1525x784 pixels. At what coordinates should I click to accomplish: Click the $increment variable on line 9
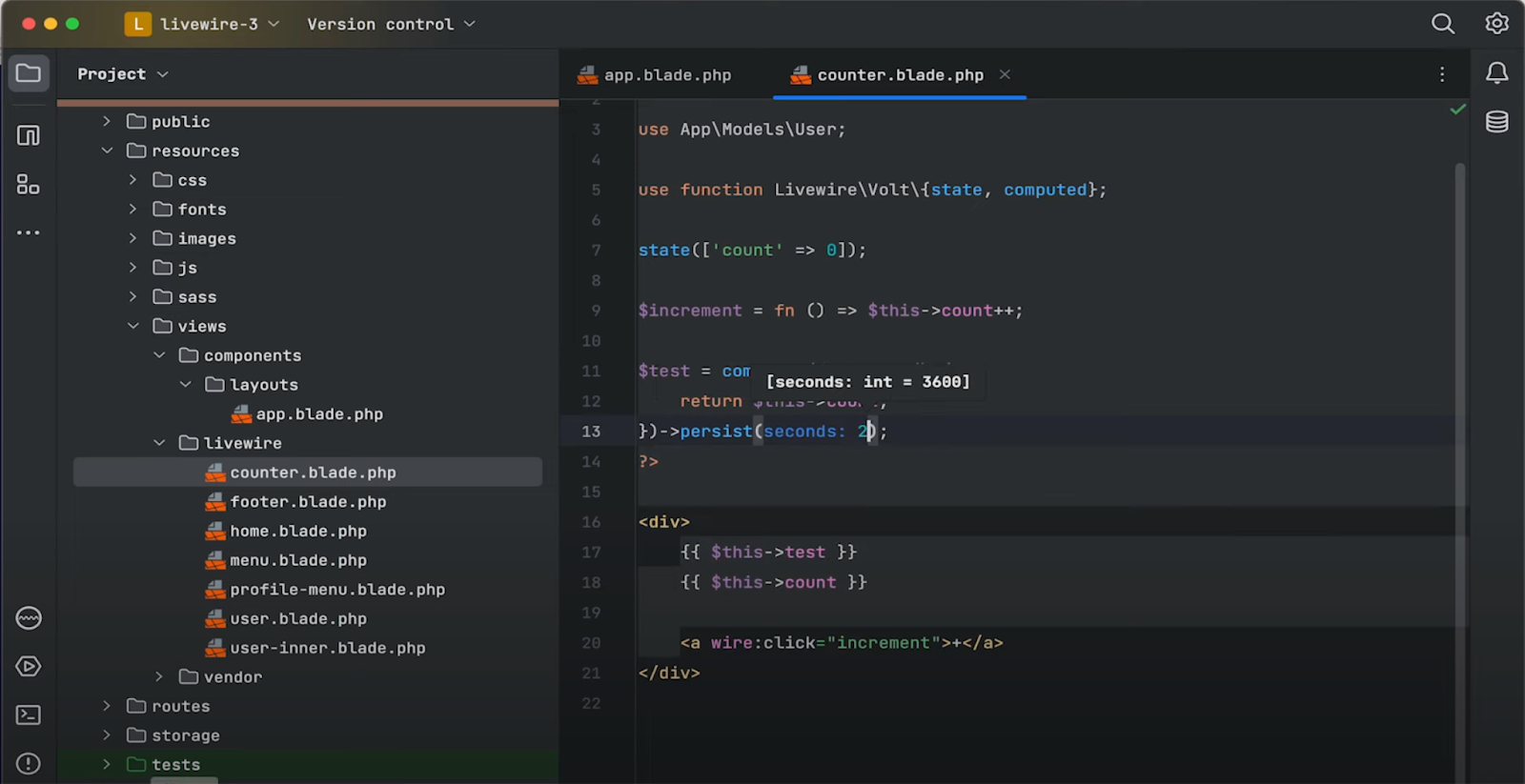(x=690, y=311)
